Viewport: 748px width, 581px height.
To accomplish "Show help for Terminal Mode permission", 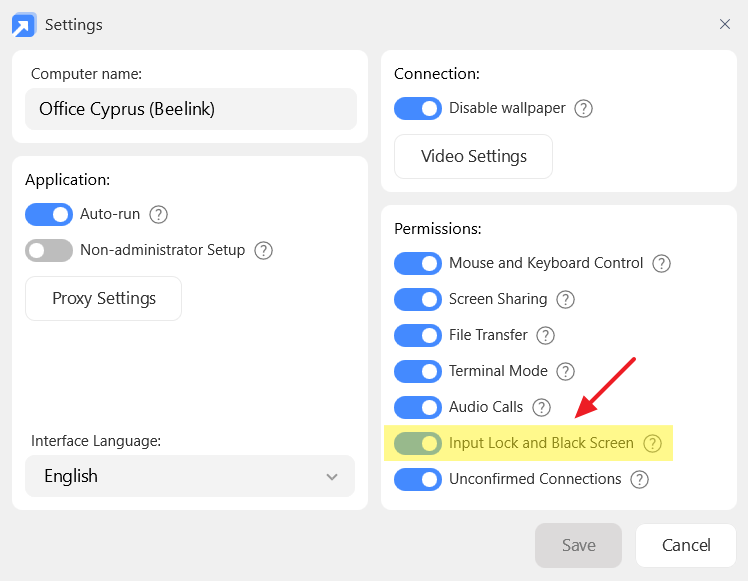I will pyautogui.click(x=565, y=372).
